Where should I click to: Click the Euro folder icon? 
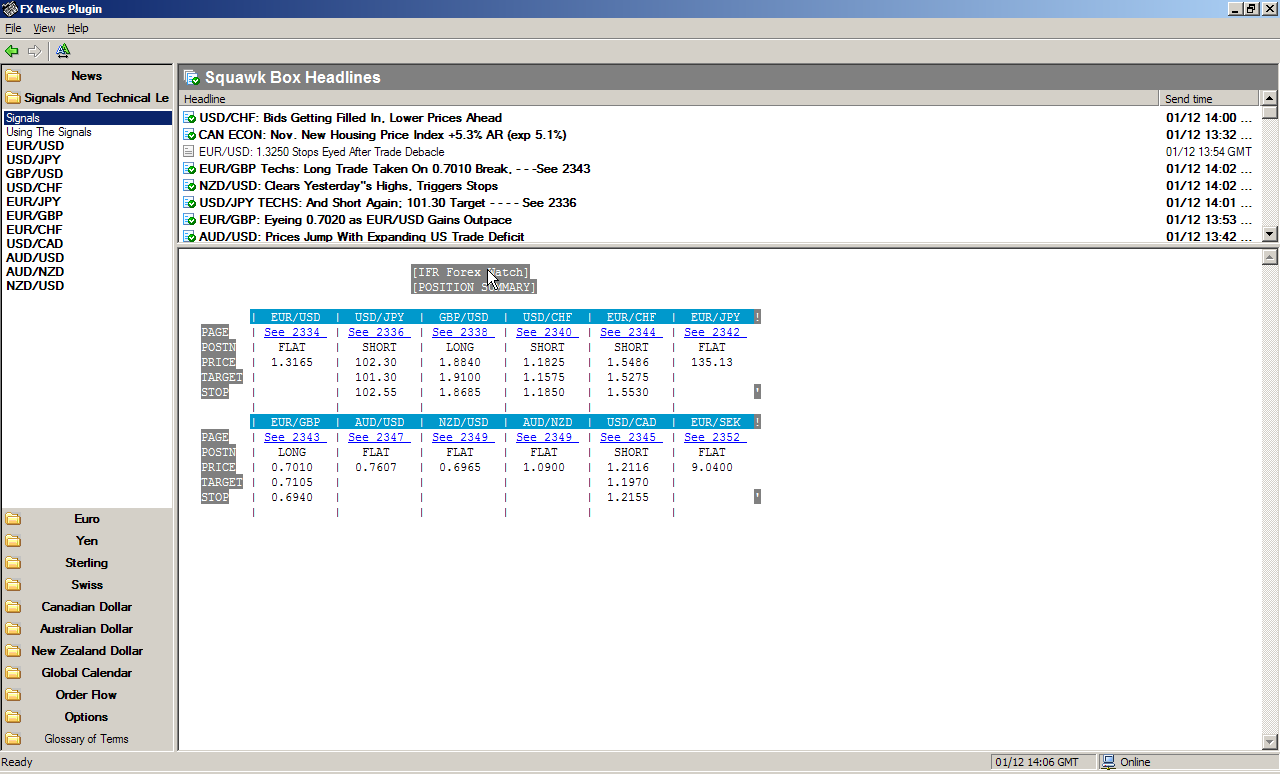(x=13, y=519)
